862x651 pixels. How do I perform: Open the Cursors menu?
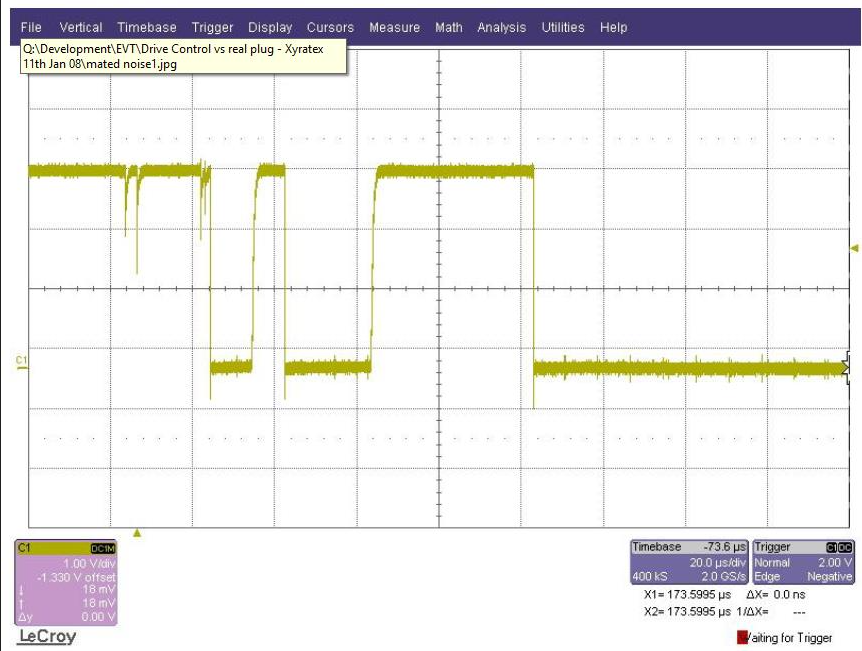tap(330, 27)
